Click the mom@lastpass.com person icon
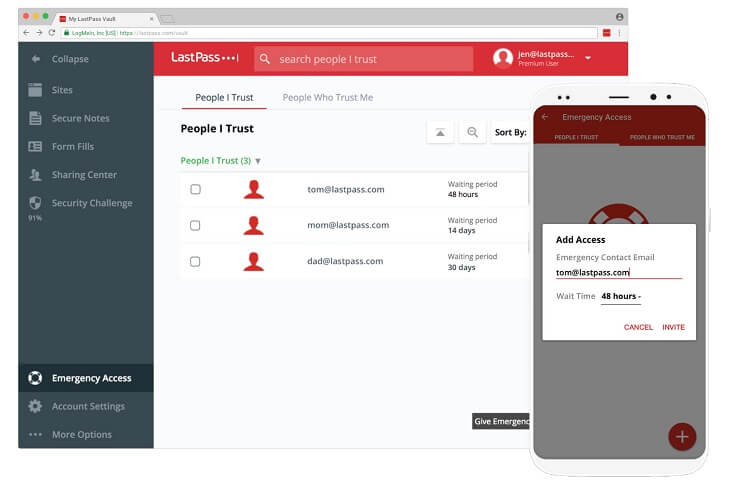This screenshot has height=500, width=729. pos(254,225)
